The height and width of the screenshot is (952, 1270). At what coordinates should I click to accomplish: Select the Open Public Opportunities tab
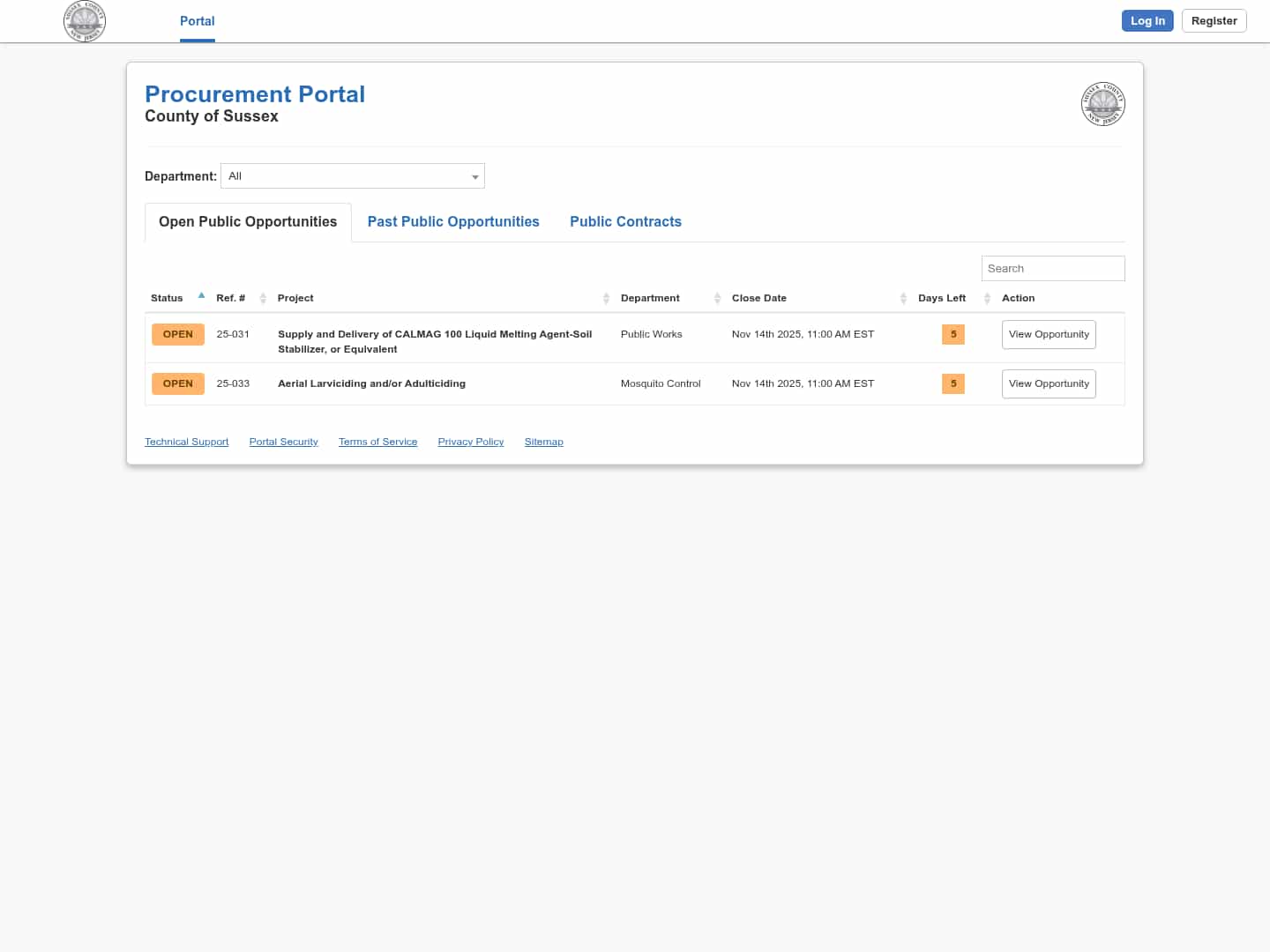pos(248,222)
